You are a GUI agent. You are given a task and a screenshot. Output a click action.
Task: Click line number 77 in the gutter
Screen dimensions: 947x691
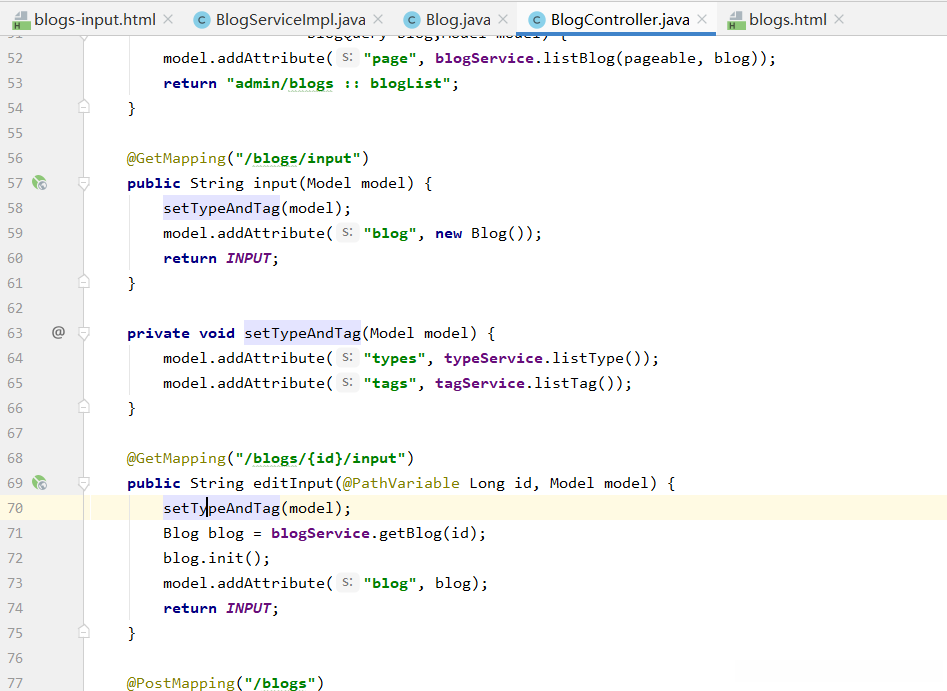(15, 683)
